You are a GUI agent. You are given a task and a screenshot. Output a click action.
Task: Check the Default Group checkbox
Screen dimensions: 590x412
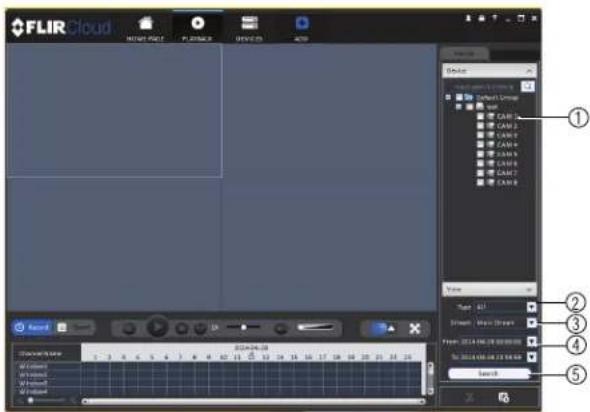click(459, 97)
